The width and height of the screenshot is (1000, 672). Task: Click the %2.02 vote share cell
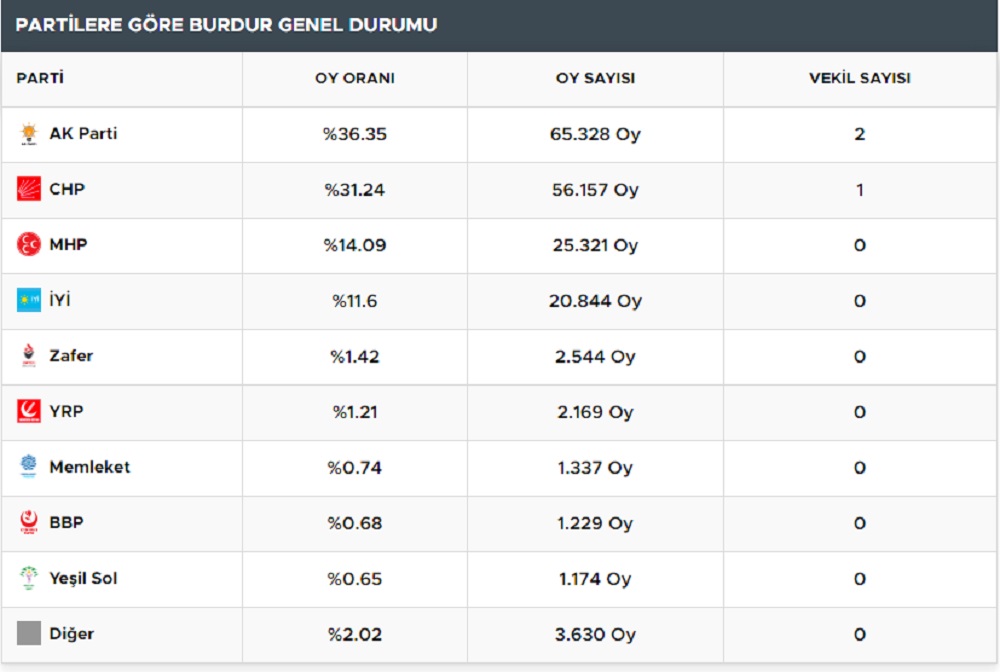[355, 634]
